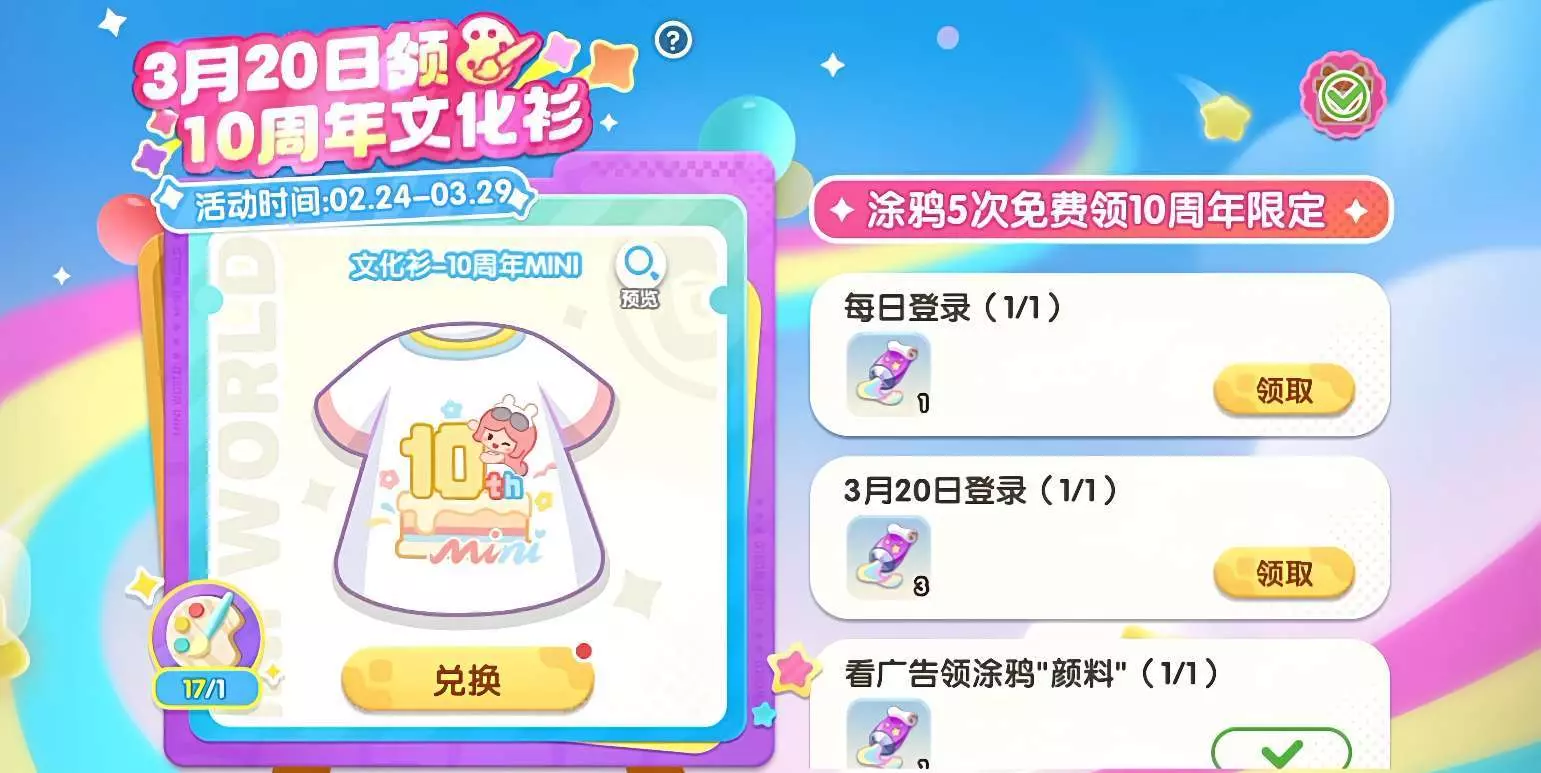The width and height of the screenshot is (1541, 773).
Task: Select the March 20 login reward icon
Action: [x=889, y=557]
